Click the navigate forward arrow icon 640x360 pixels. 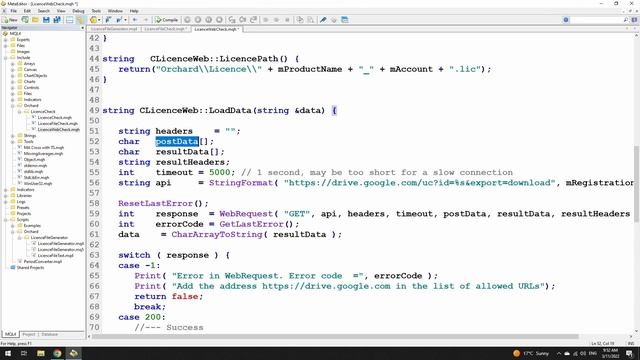146,20
